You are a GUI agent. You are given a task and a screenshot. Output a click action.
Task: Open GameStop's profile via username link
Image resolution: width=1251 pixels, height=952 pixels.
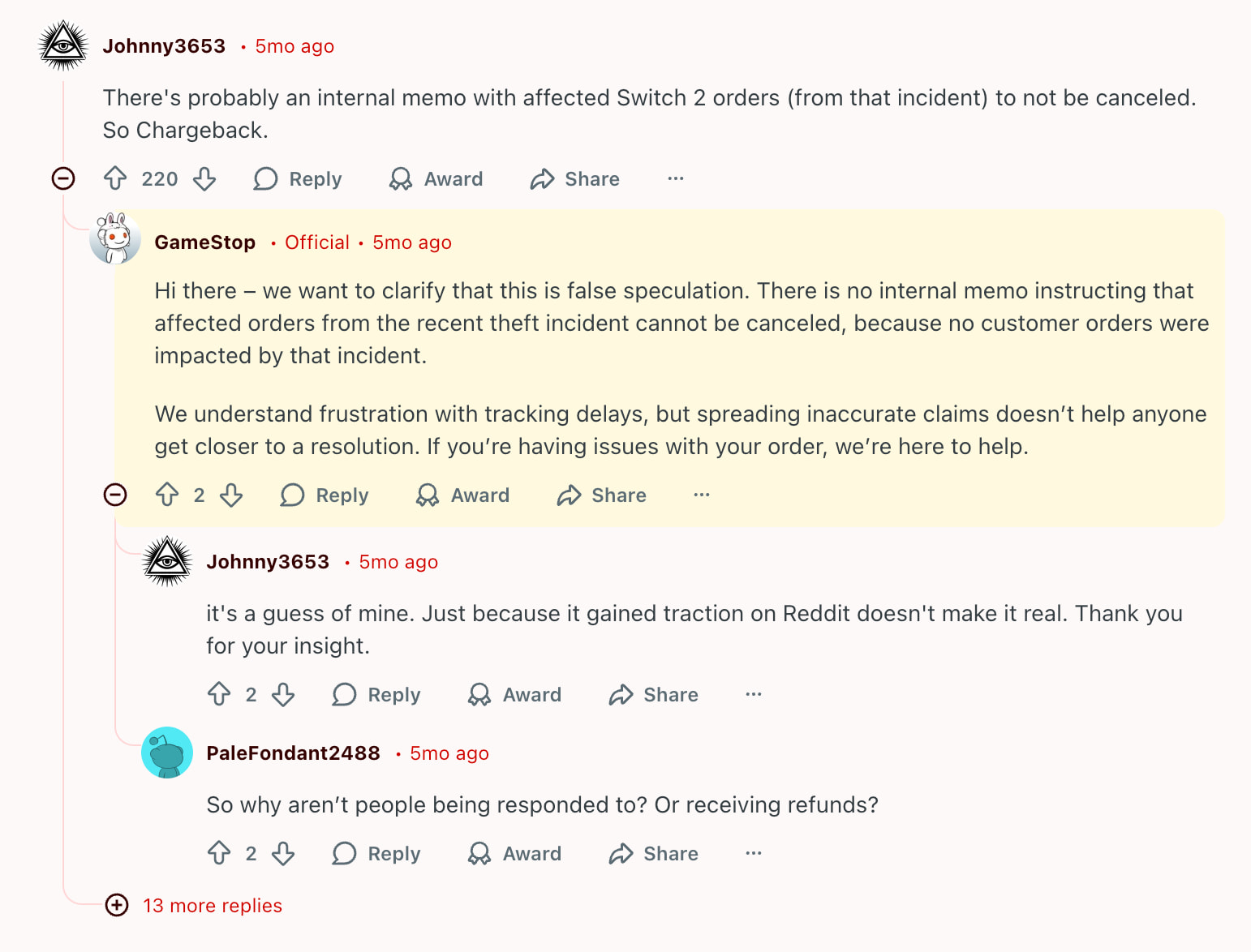click(204, 241)
